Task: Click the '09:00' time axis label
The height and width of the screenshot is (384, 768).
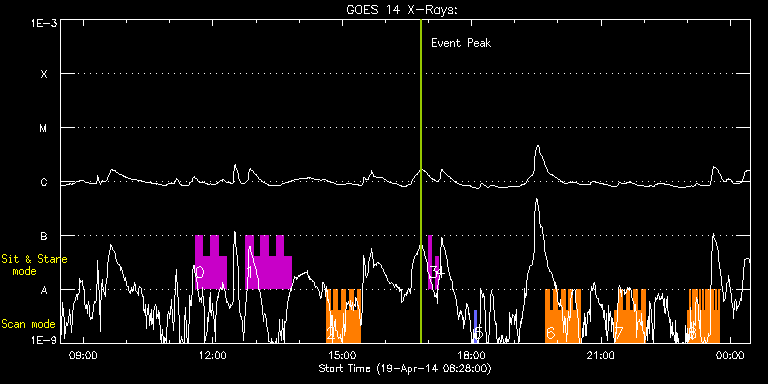Action: coord(83,356)
